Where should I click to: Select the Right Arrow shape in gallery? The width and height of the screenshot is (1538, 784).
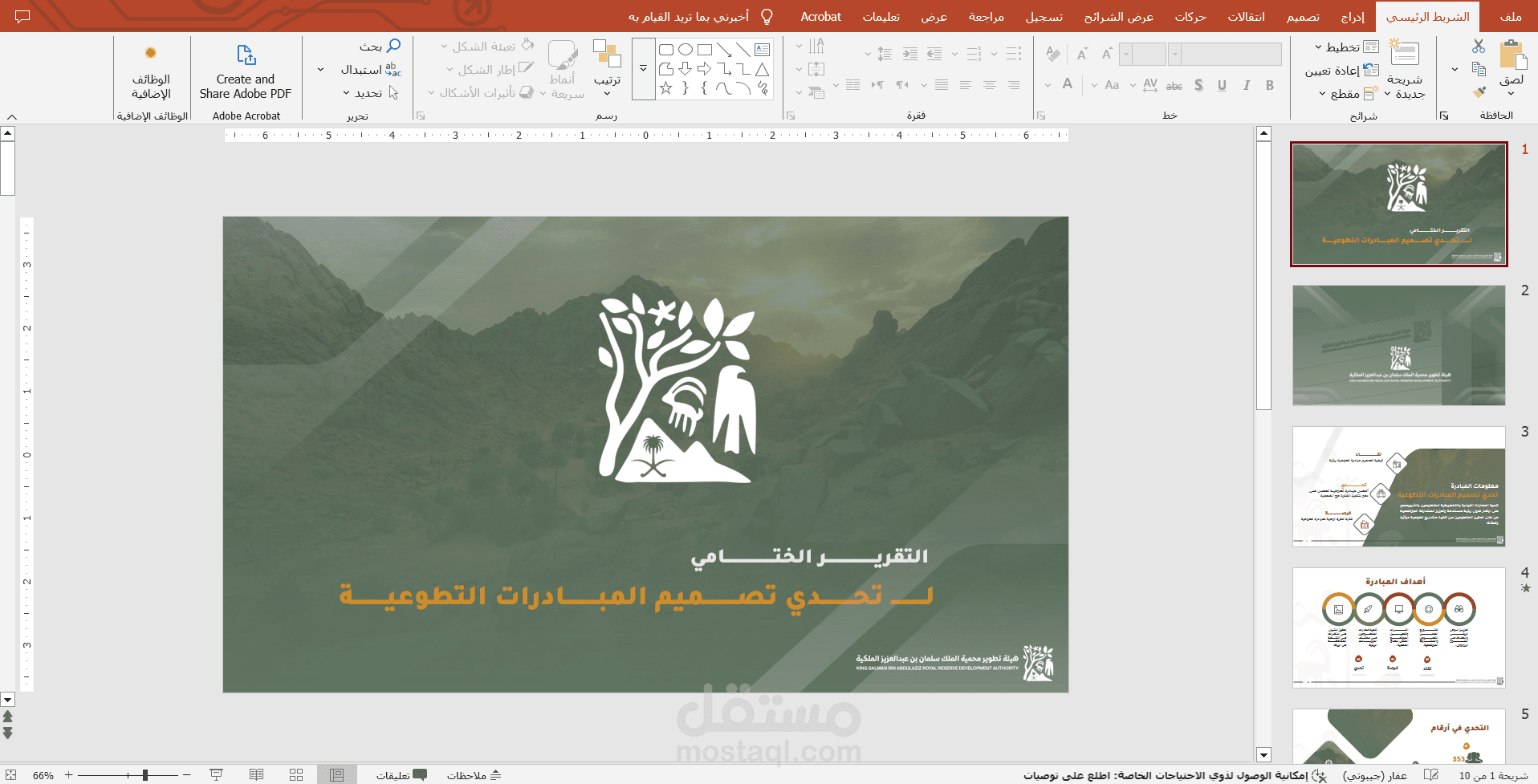pyautogui.click(x=704, y=69)
